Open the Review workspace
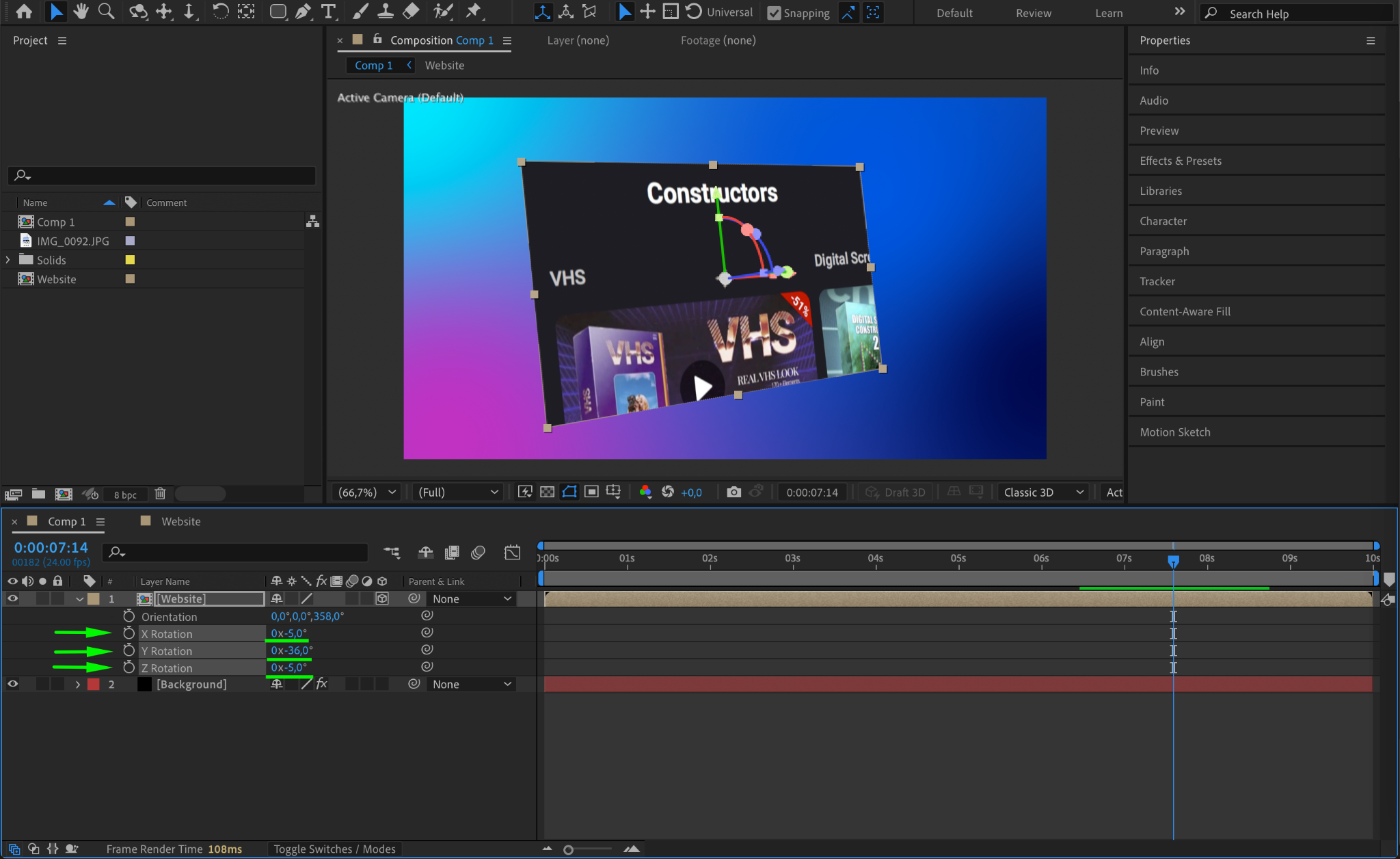Screen dimensions: 1400x859 click(1033, 13)
